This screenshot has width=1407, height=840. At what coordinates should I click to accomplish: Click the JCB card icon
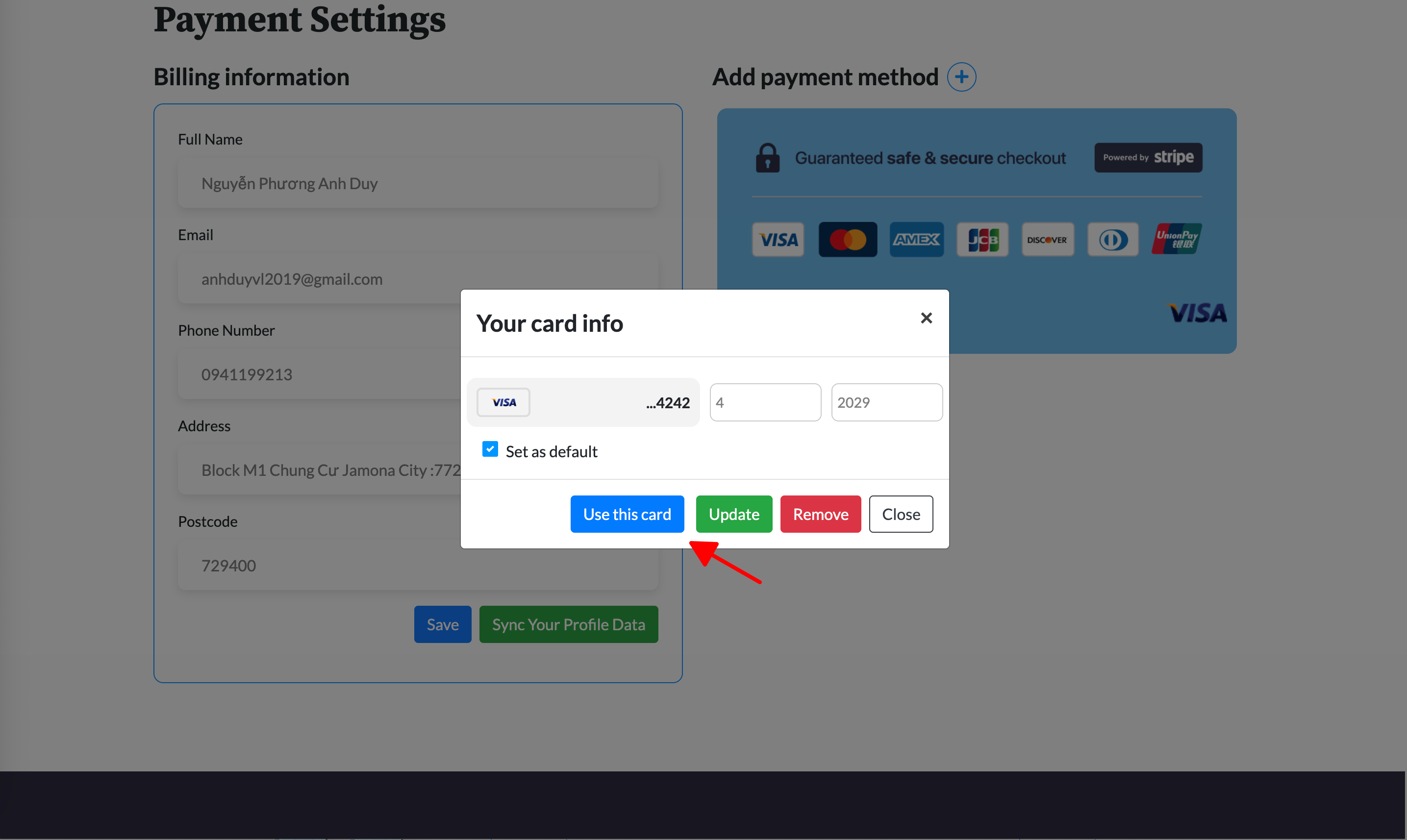982,240
